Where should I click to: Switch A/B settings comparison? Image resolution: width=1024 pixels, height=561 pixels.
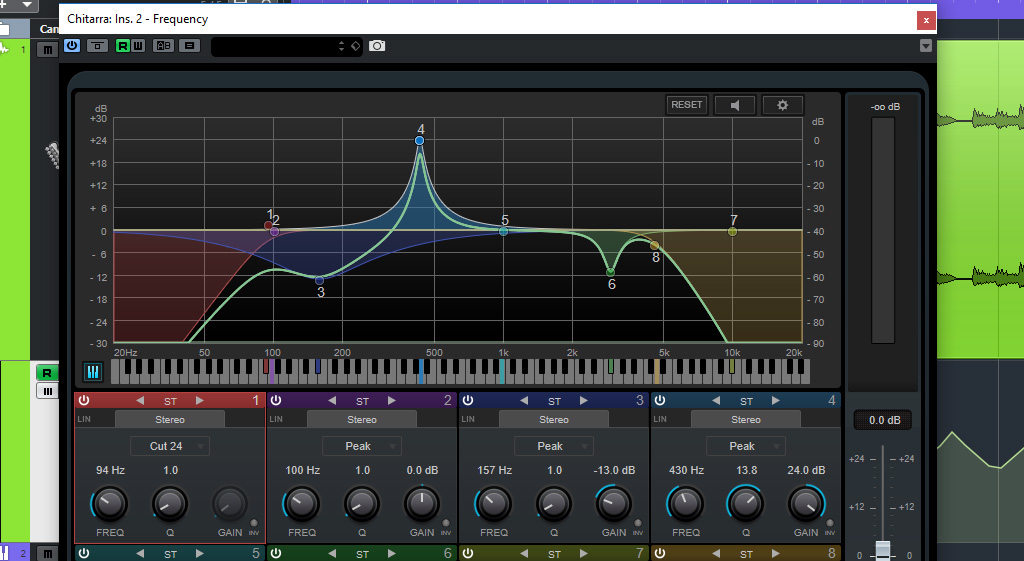[x=163, y=46]
